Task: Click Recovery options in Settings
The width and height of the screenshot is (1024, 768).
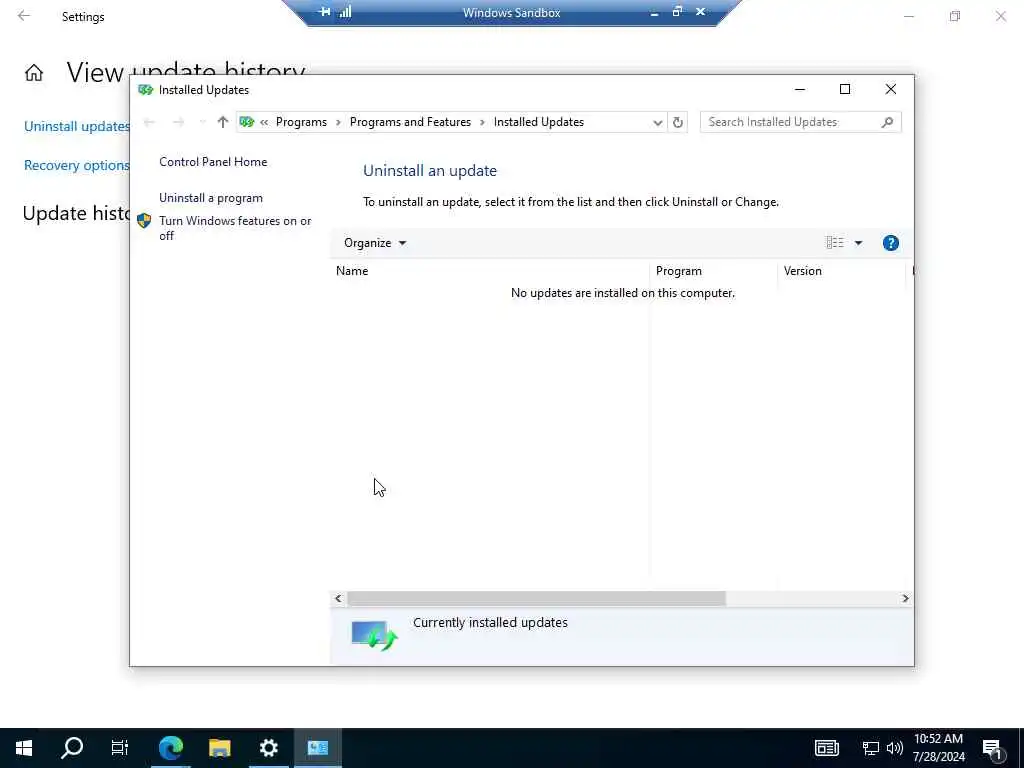Action: point(76,165)
